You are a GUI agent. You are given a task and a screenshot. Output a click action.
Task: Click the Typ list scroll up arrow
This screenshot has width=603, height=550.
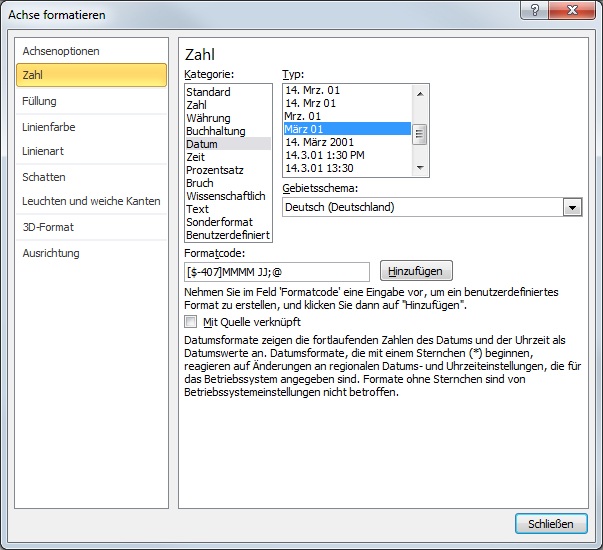tap(420, 93)
